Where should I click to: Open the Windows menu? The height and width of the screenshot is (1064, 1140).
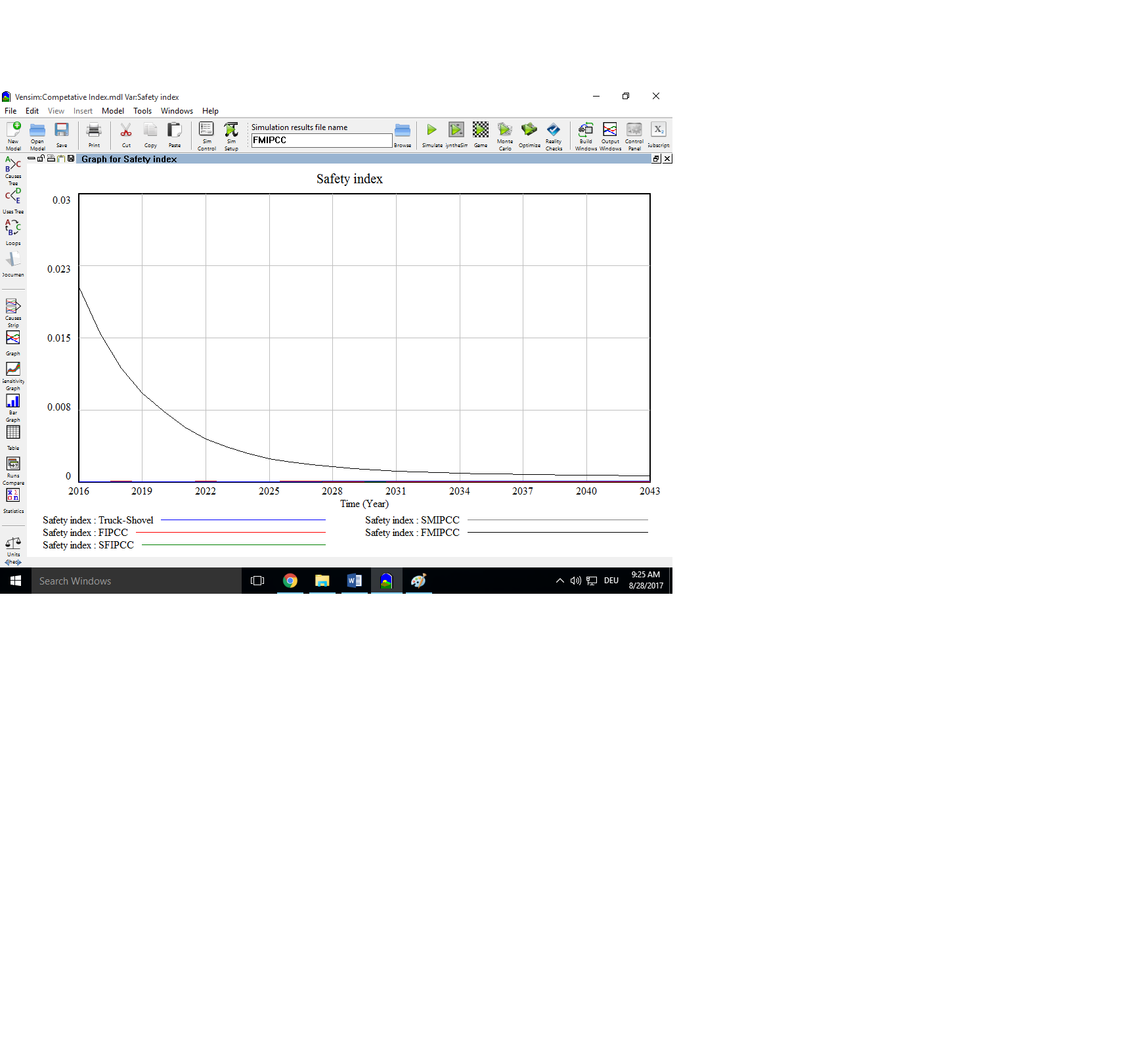(x=177, y=111)
